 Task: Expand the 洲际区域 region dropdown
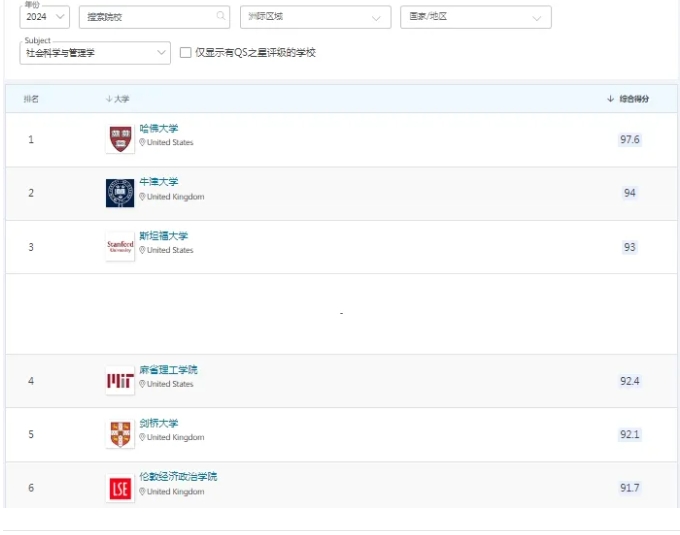(x=316, y=17)
